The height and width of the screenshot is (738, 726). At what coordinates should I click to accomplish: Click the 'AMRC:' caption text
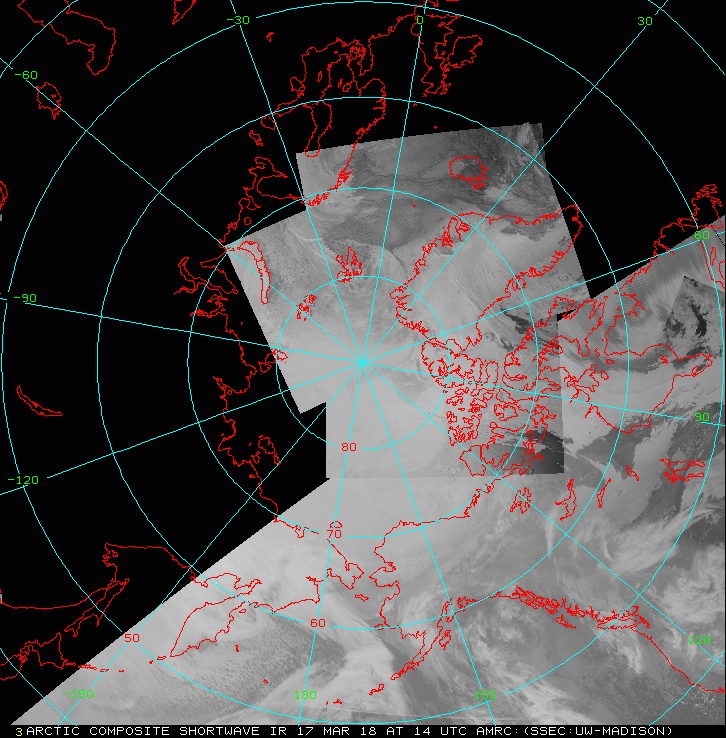pyautogui.click(x=498, y=731)
